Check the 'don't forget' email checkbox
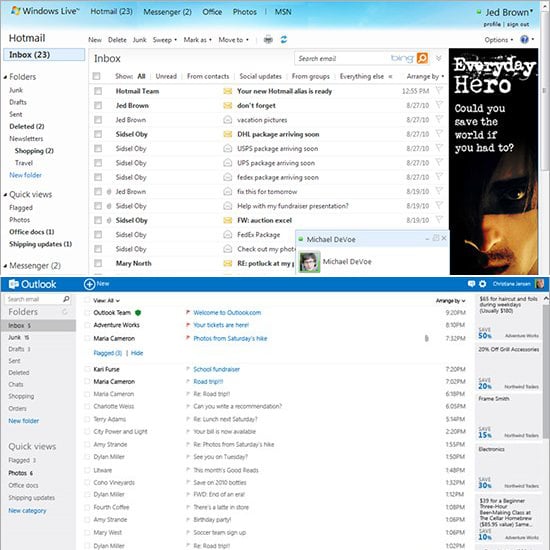 coord(98,106)
